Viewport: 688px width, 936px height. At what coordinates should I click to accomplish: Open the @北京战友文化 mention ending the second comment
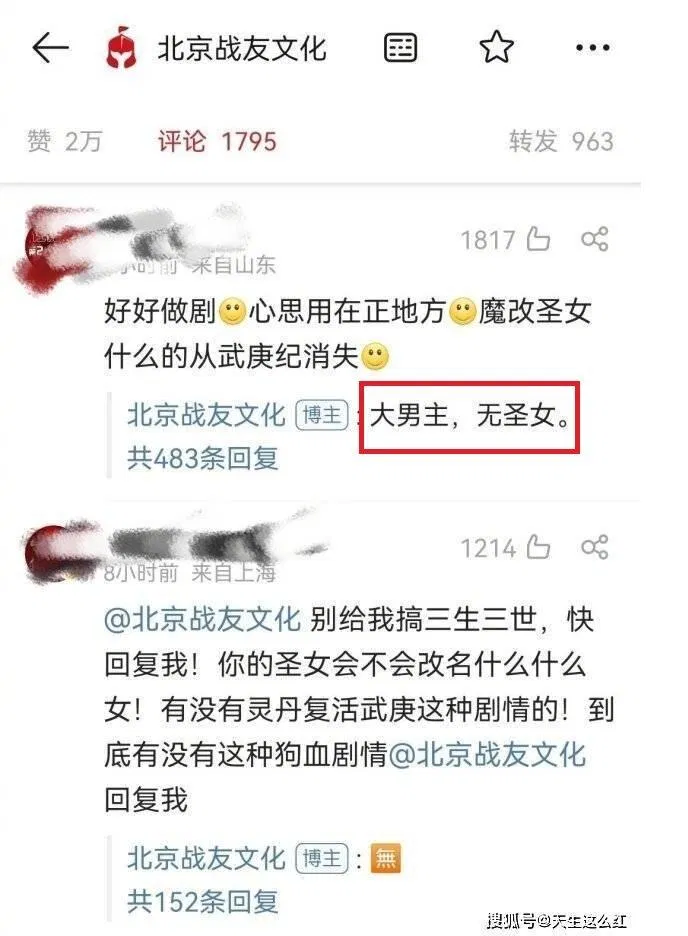click(488, 754)
